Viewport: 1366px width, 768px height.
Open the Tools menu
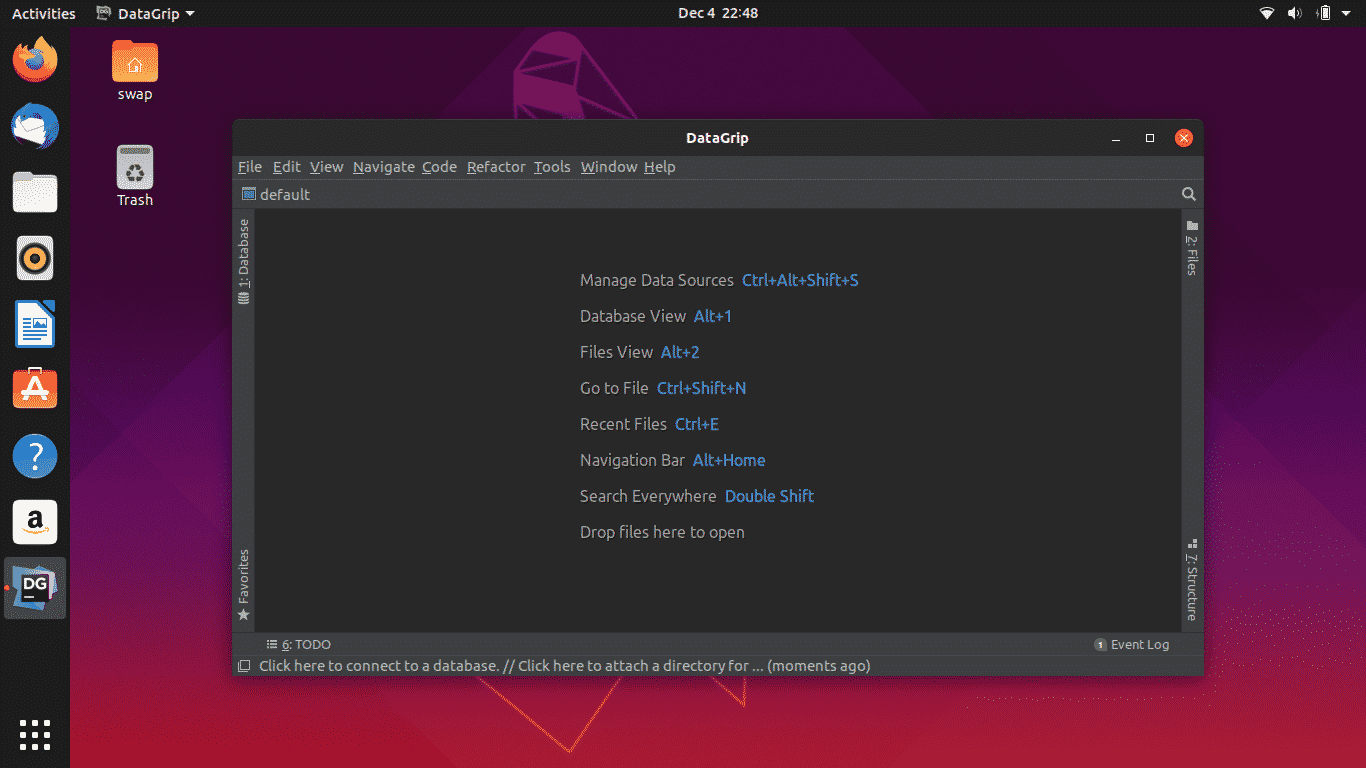(x=551, y=167)
